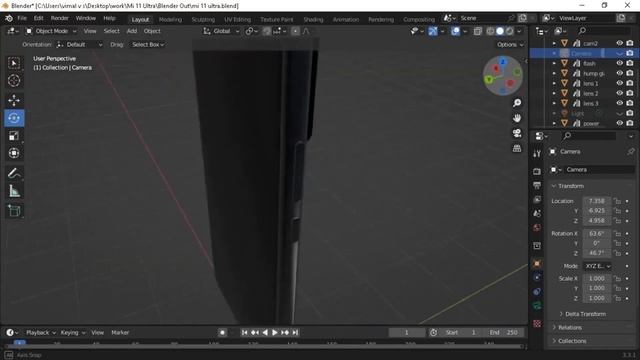This screenshot has width=640, height=360.
Task: Open the timeline Playback menu
Action: tap(41, 333)
